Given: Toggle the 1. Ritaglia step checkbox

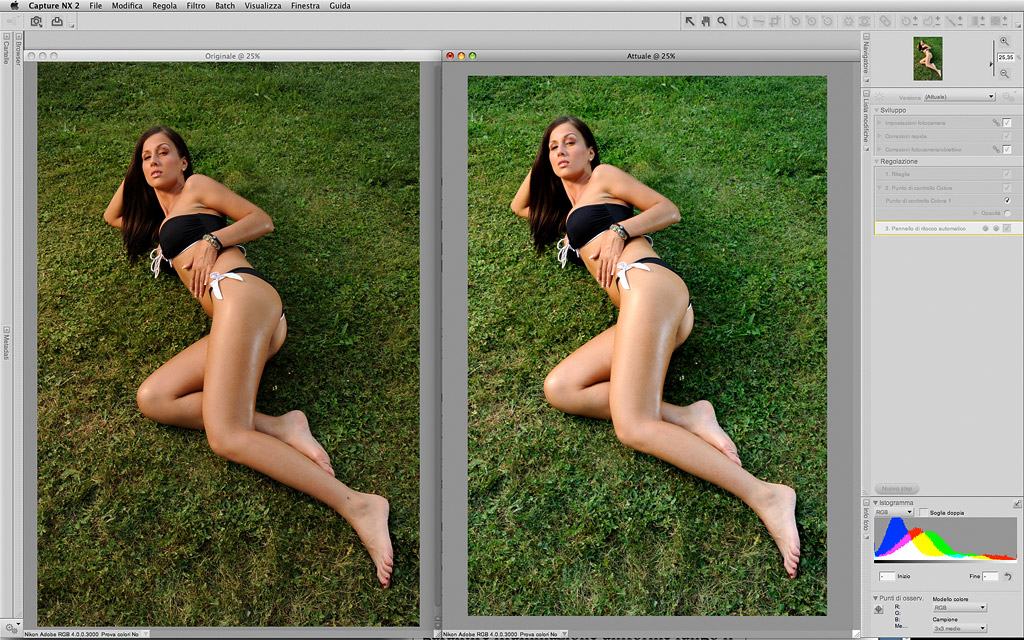Looking at the screenshot, I should click(1007, 174).
